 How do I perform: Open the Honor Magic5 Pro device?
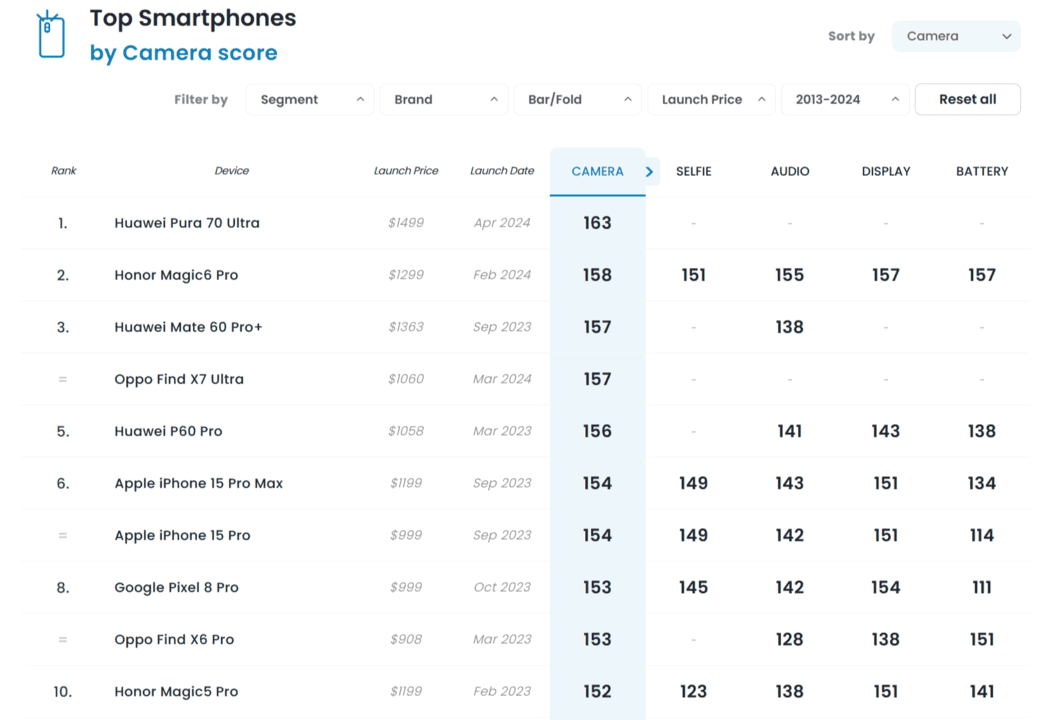pos(176,692)
